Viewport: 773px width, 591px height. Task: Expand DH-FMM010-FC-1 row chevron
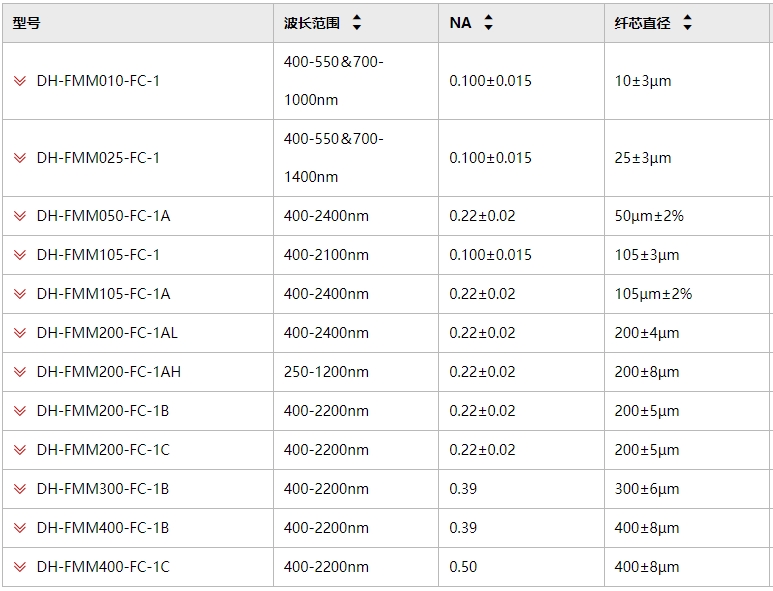point(20,81)
